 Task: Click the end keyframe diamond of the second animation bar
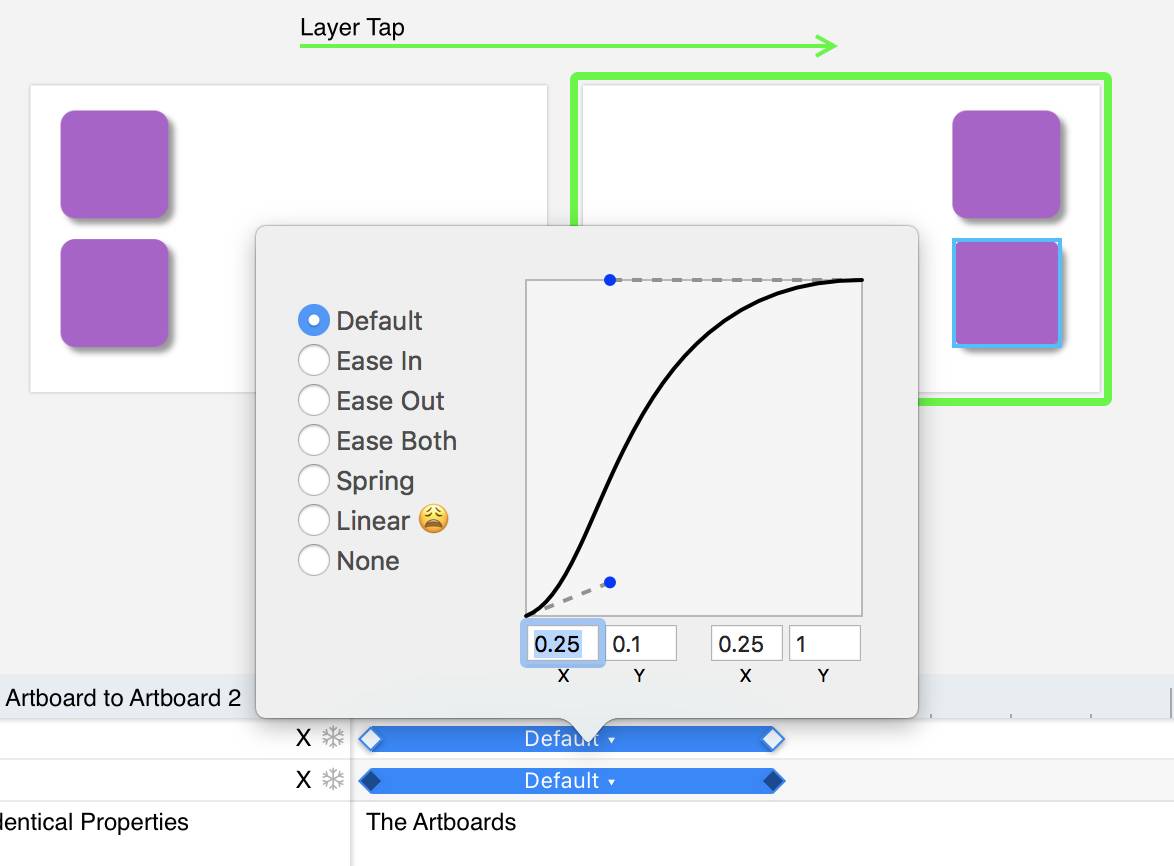click(772, 780)
